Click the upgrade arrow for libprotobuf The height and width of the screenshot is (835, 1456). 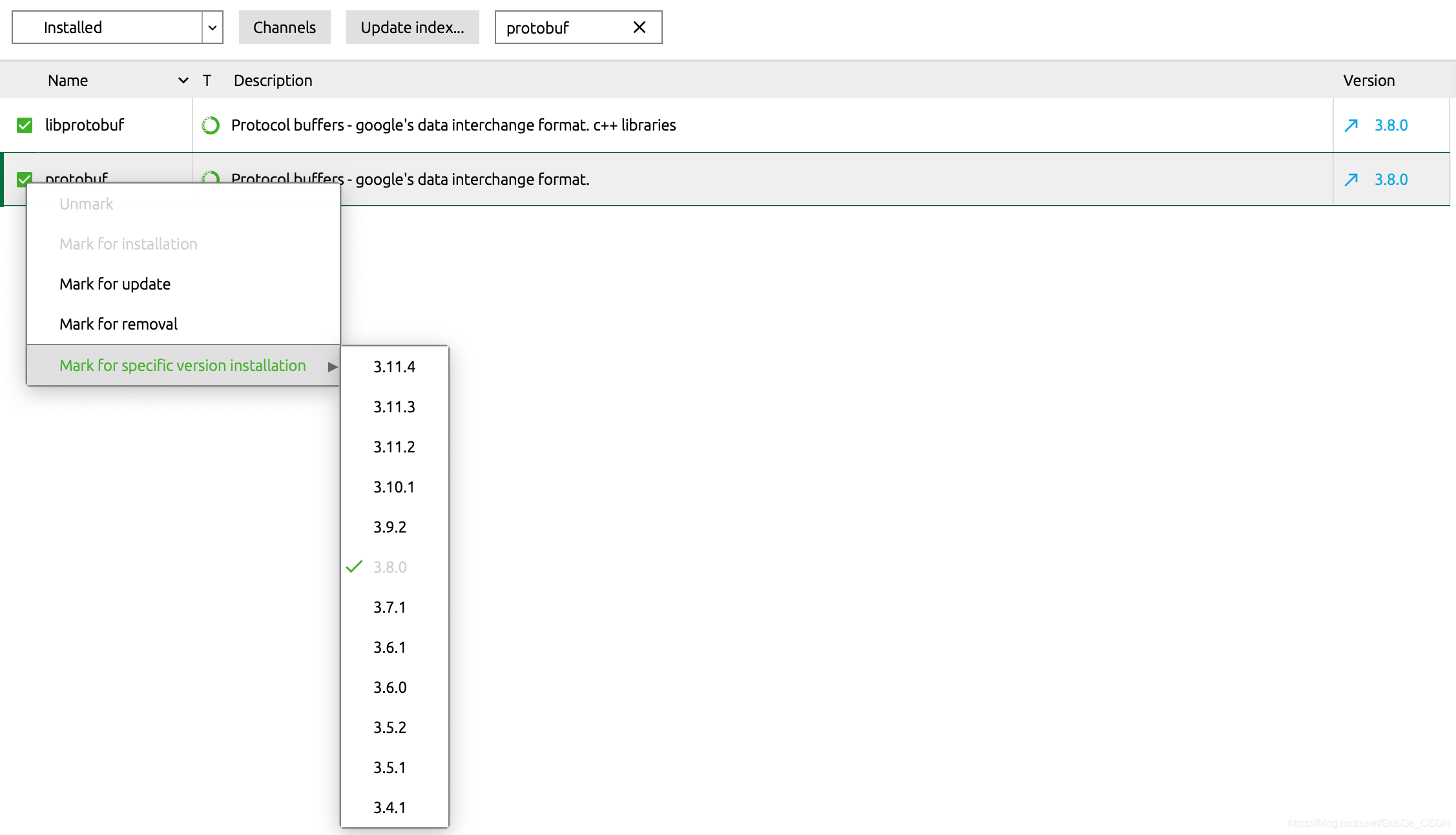(1351, 125)
